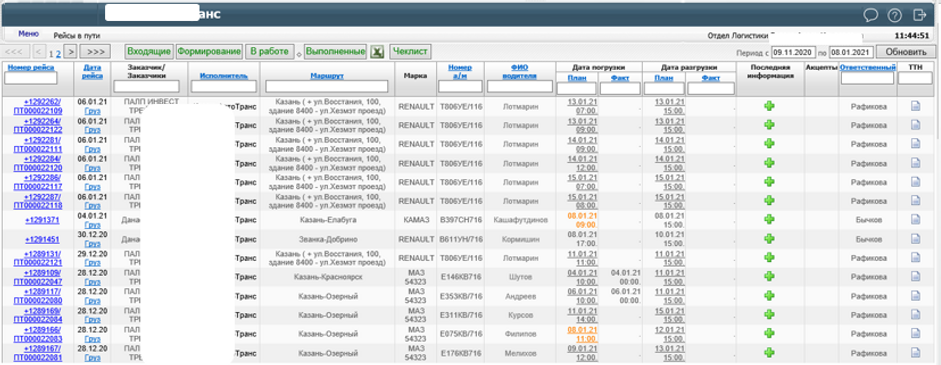
Task: Open the Меню menu
Action: 28,34
